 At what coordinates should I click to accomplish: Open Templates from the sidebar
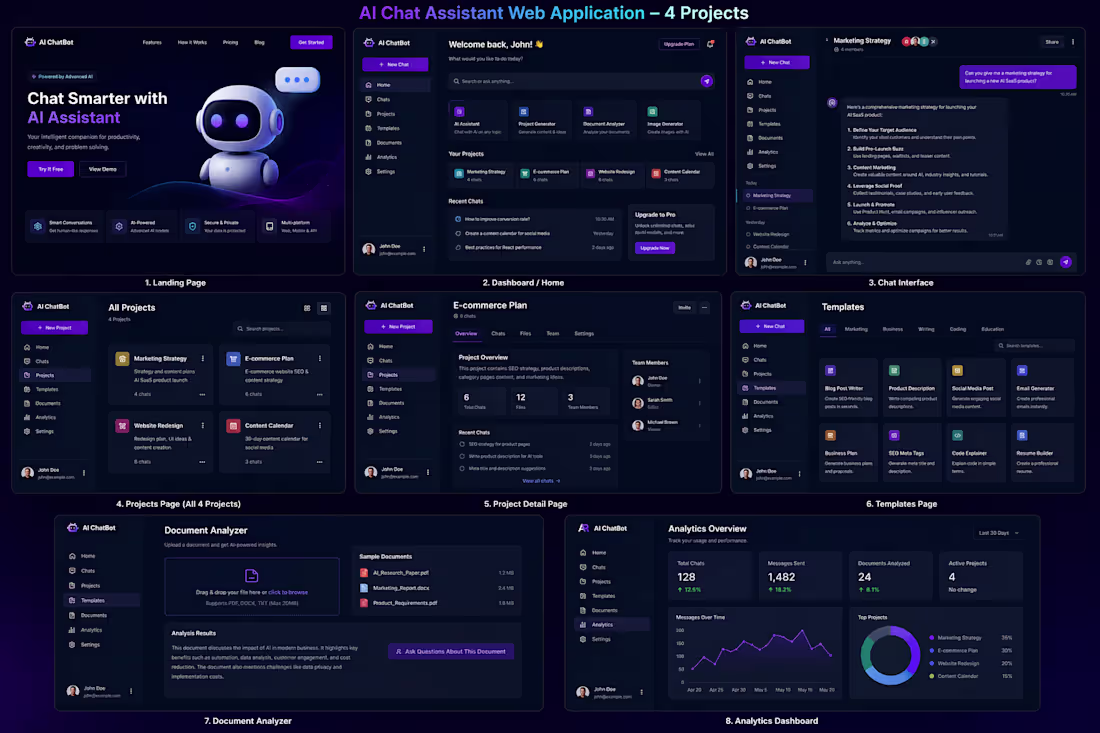tap(388, 128)
